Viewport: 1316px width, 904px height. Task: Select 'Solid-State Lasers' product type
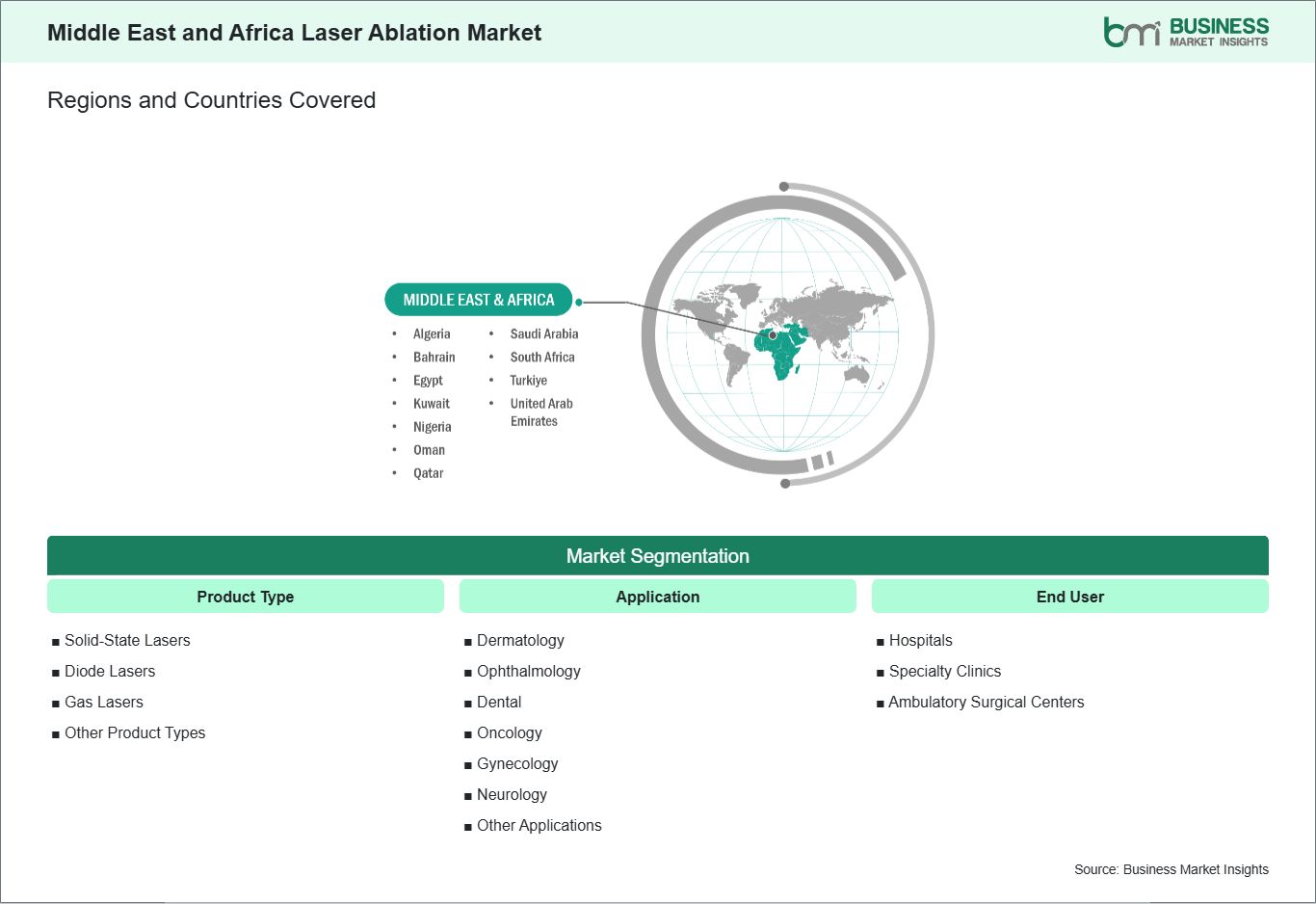[x=127, y=640]
